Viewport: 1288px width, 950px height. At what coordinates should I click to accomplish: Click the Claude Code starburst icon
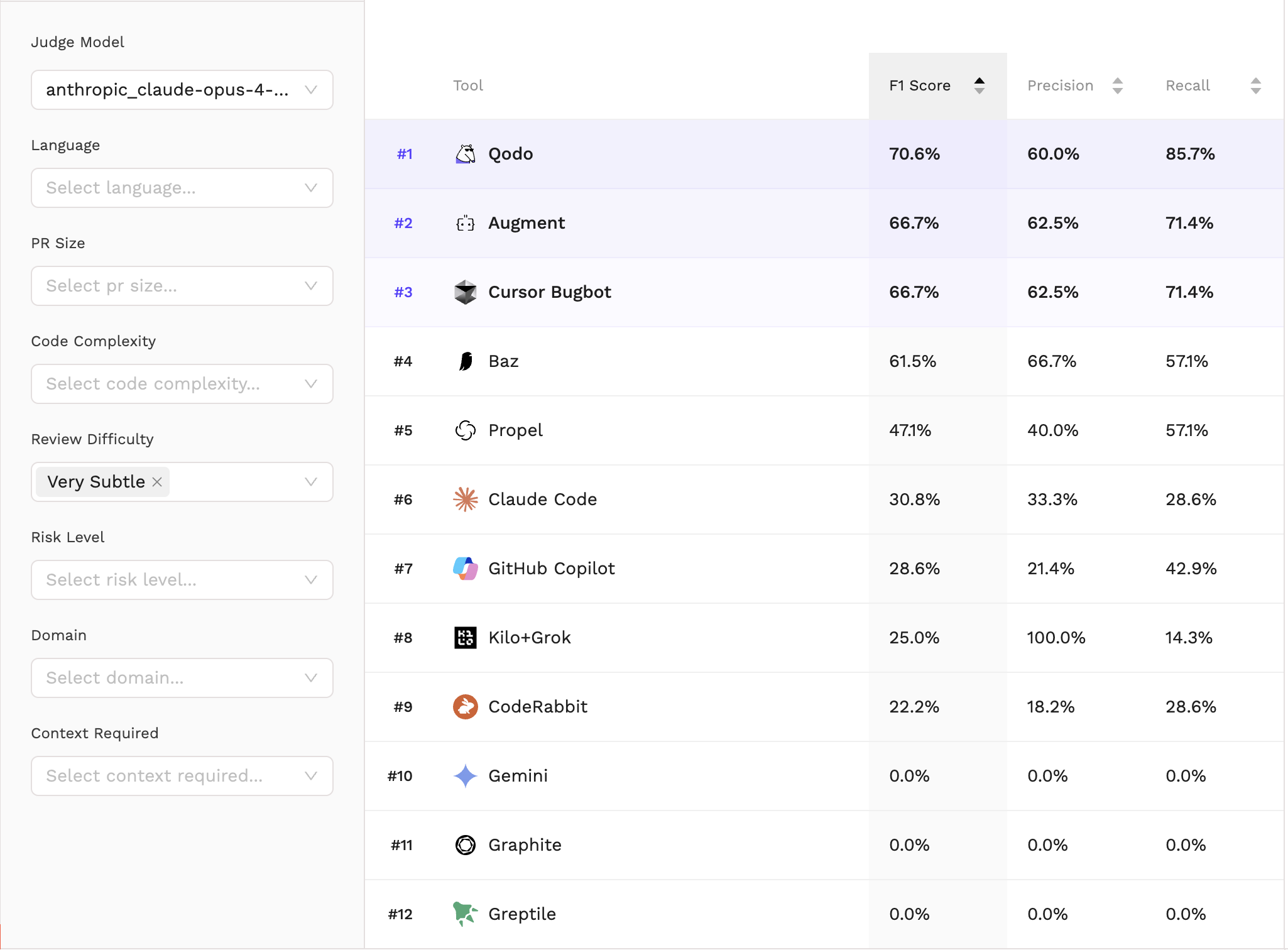[465, 500]
